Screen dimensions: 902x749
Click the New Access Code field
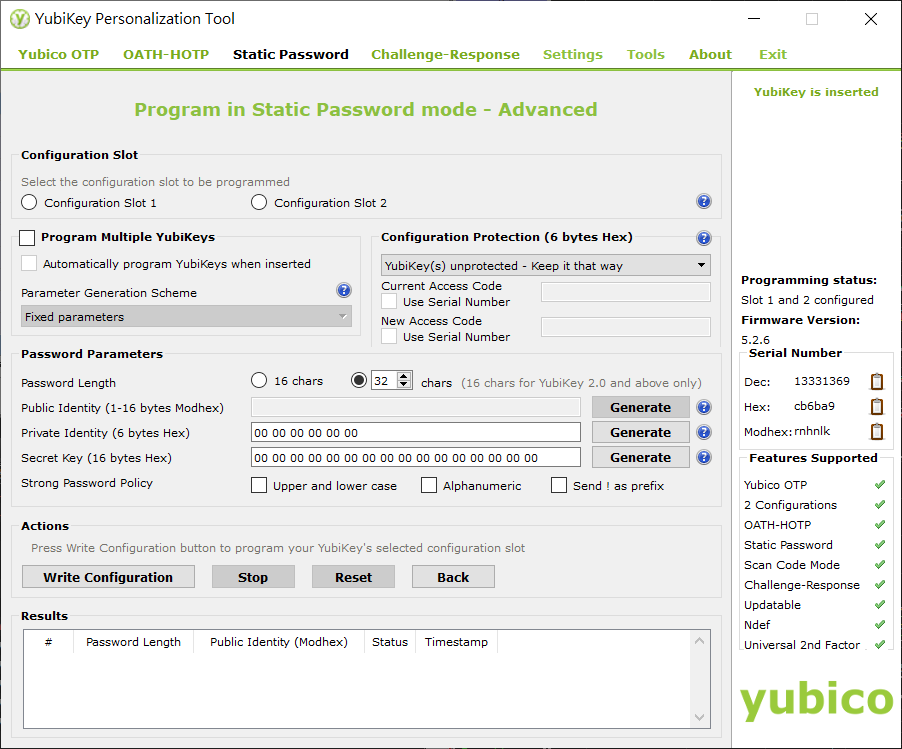[x=626, y=327]
